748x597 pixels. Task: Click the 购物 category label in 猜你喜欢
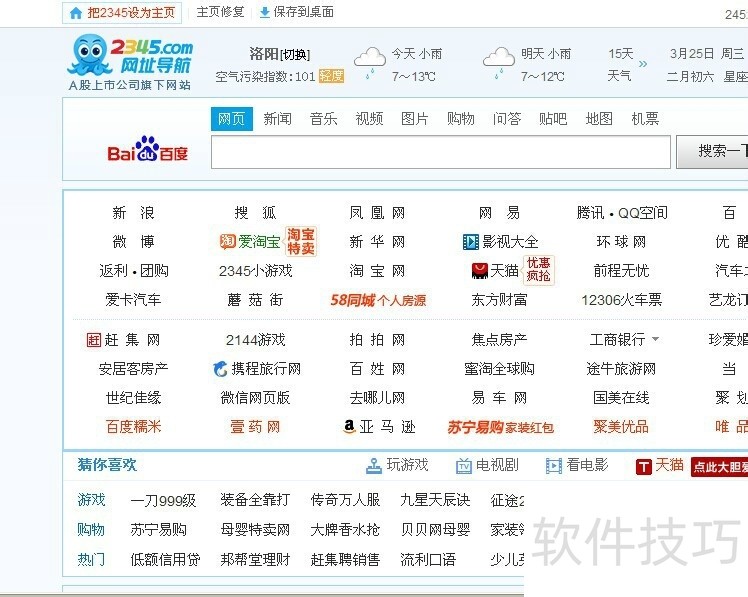point(91,530)
